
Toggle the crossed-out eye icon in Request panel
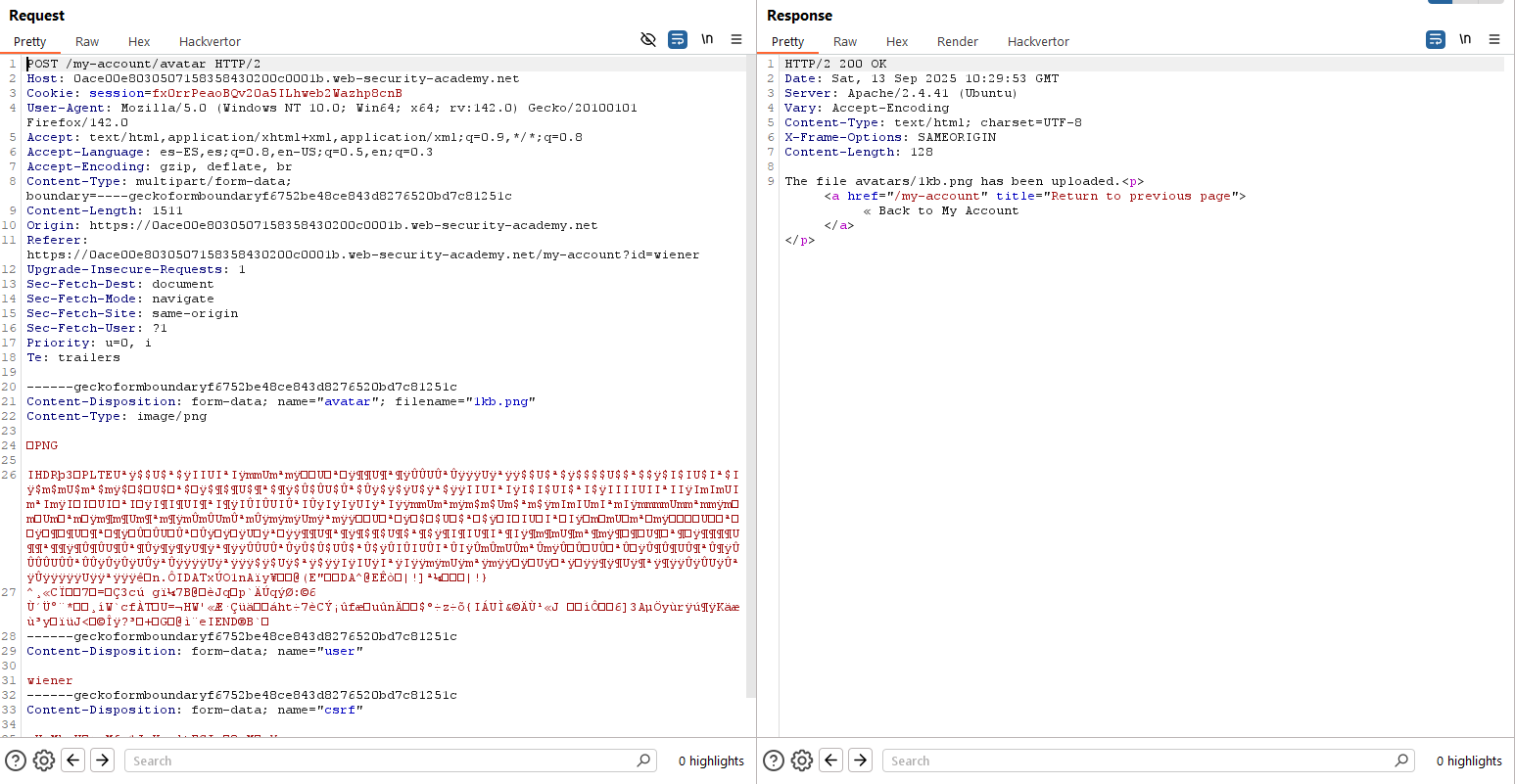[x=648, y=40]
